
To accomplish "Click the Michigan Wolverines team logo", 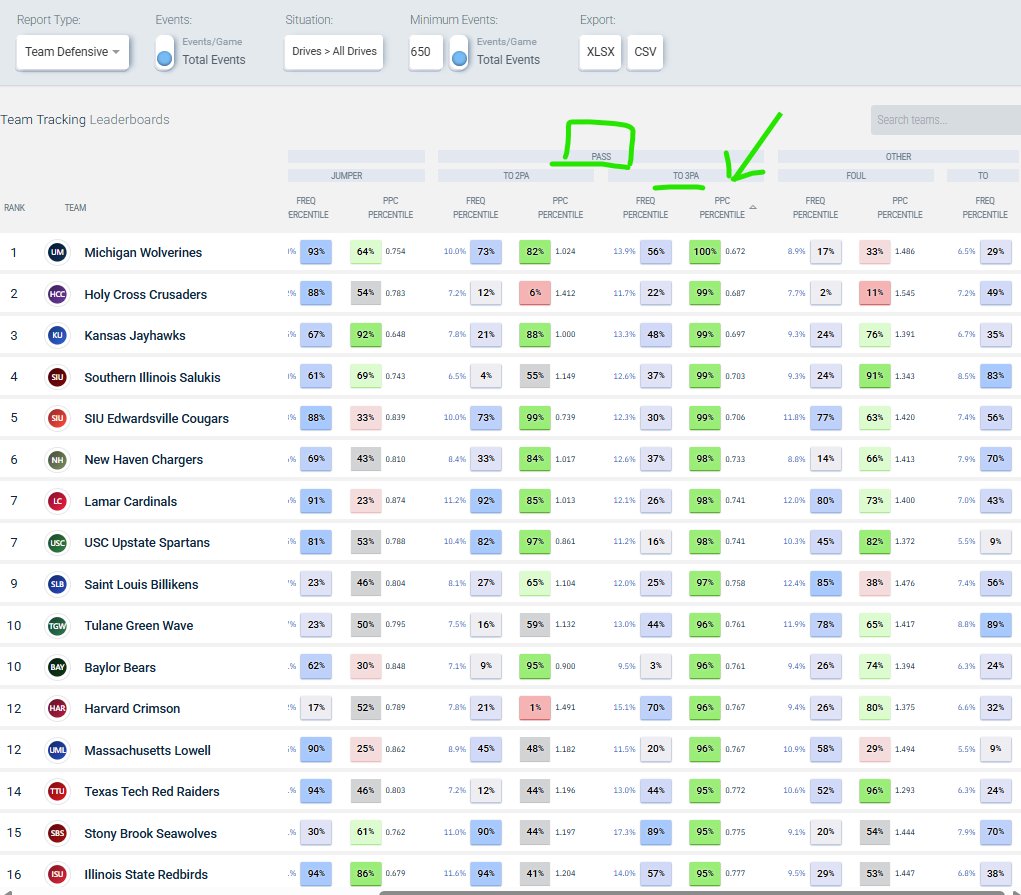I will tap(57, 252).
